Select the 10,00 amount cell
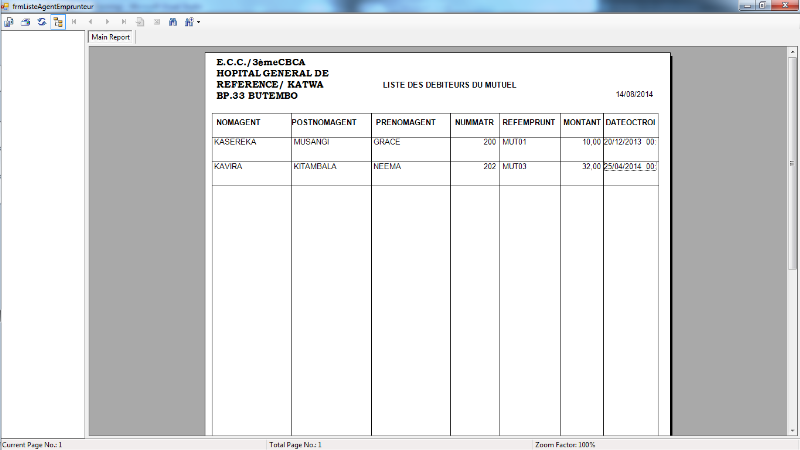800x450 pixels. [592, 142]
